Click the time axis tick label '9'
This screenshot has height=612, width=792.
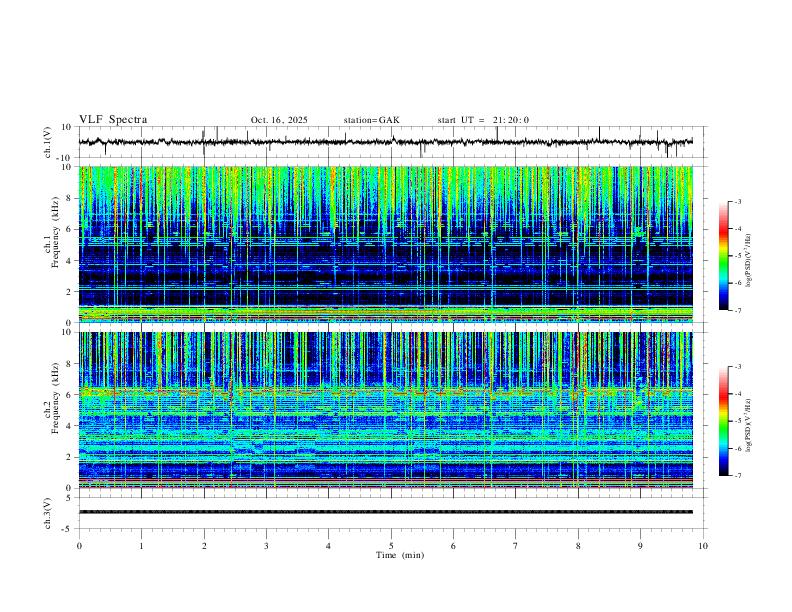click(640, 546)
